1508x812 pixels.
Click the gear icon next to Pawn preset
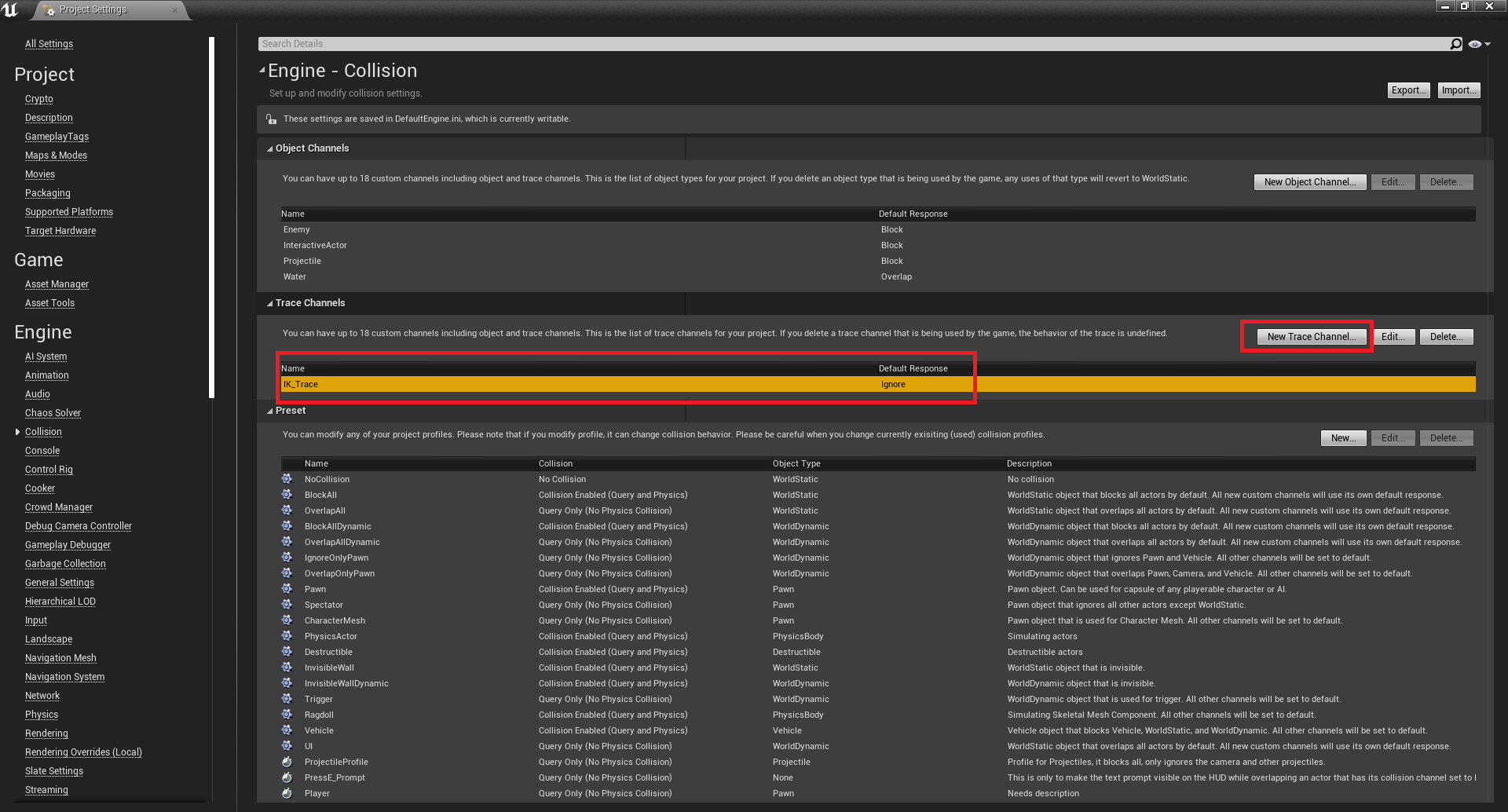[287, 589]
